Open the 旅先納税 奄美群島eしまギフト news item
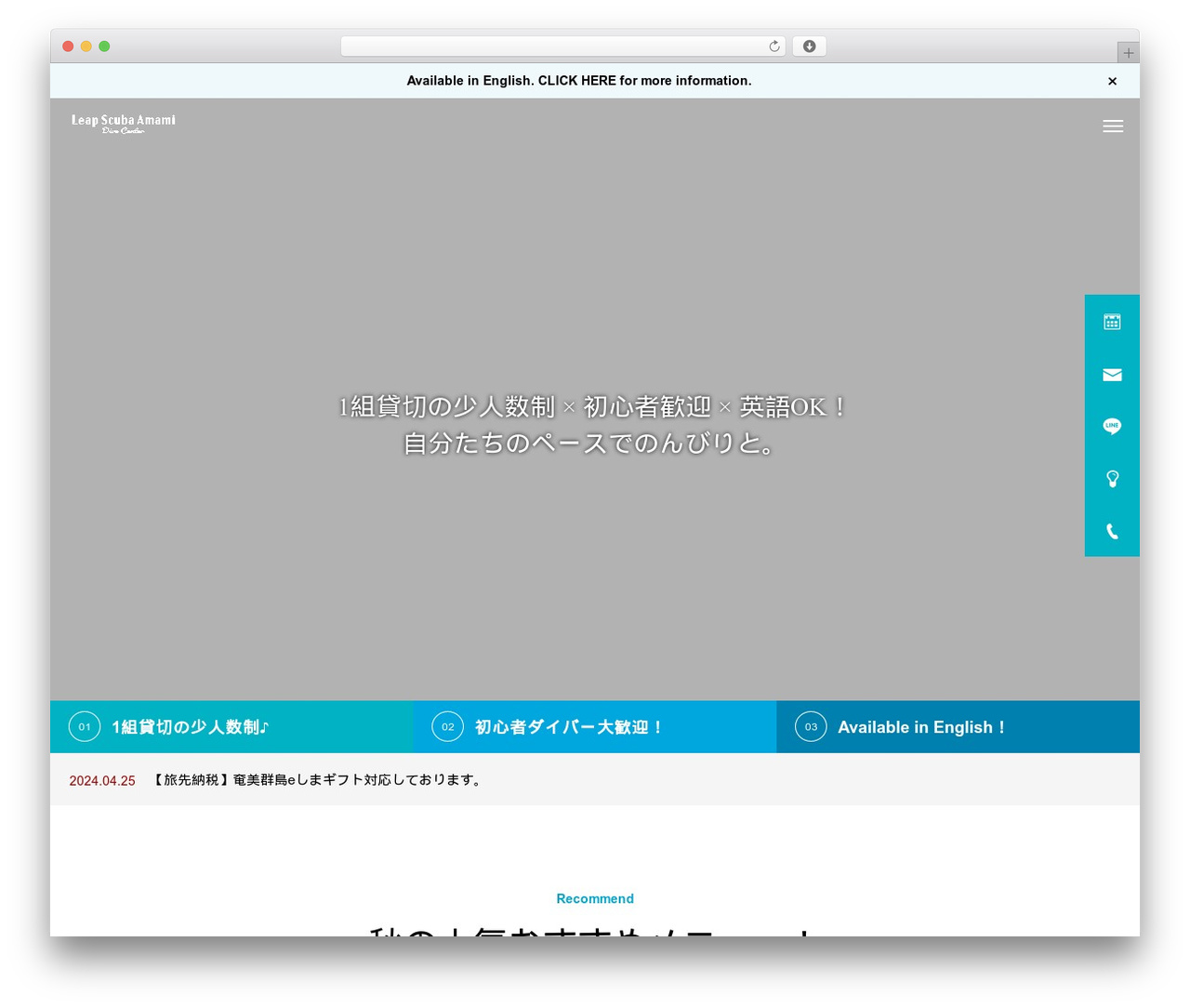This screenshot has height=1008, width=1190. 317,780
